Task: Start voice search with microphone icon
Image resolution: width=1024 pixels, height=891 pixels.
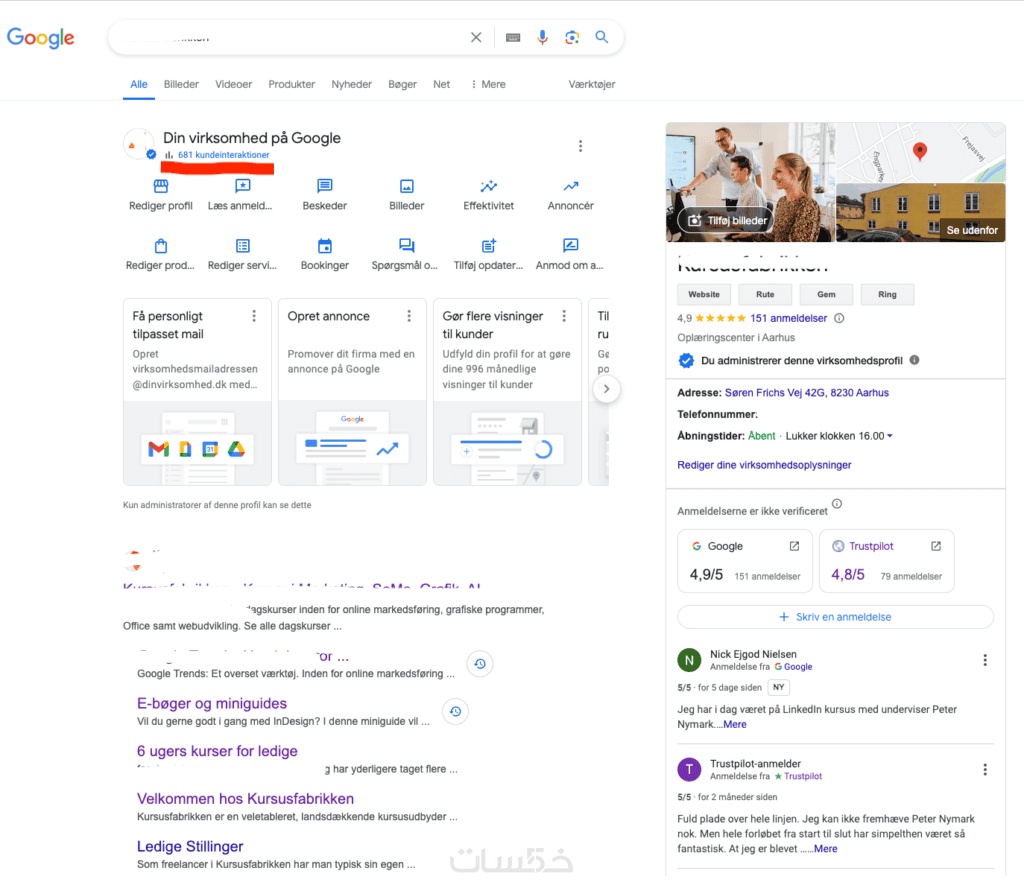Action: click(542, 37)
